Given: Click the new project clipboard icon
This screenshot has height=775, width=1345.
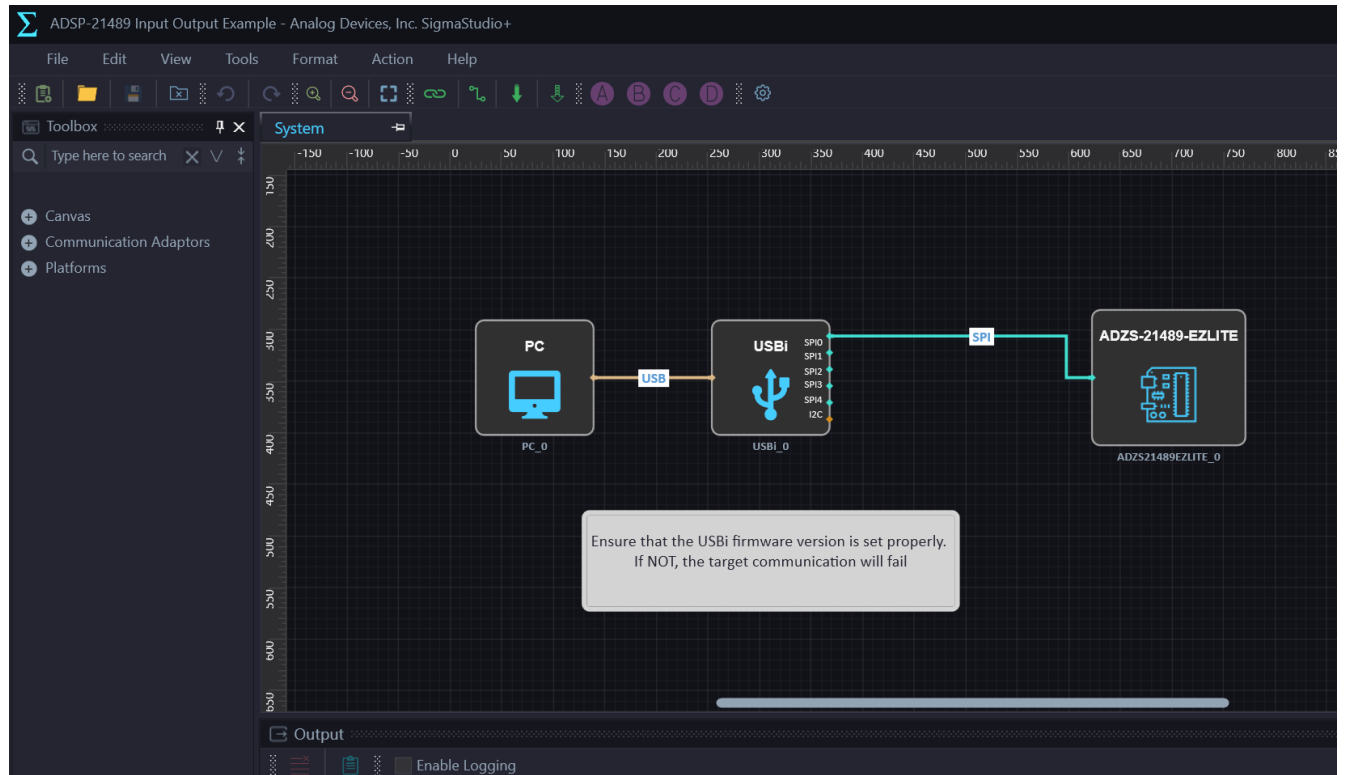Looking at the screenshot, I should pos(43,94).
